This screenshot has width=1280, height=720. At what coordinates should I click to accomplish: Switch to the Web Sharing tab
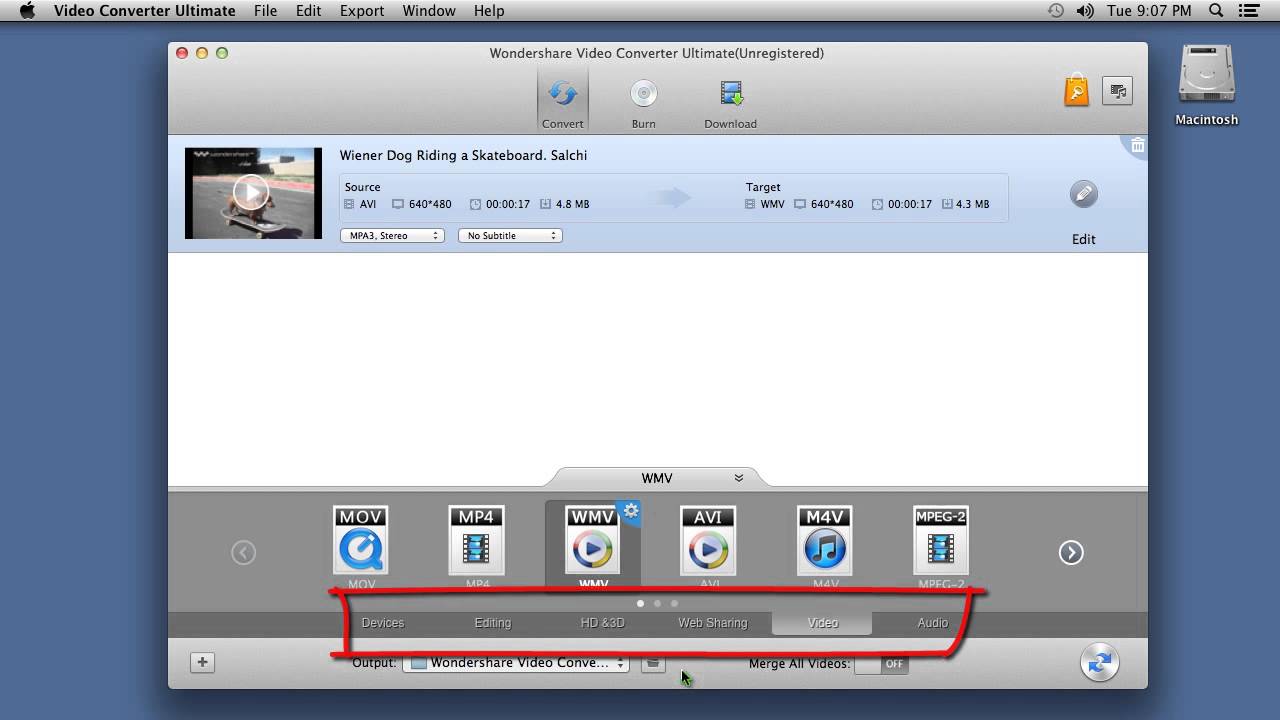[x=713, y=623]
